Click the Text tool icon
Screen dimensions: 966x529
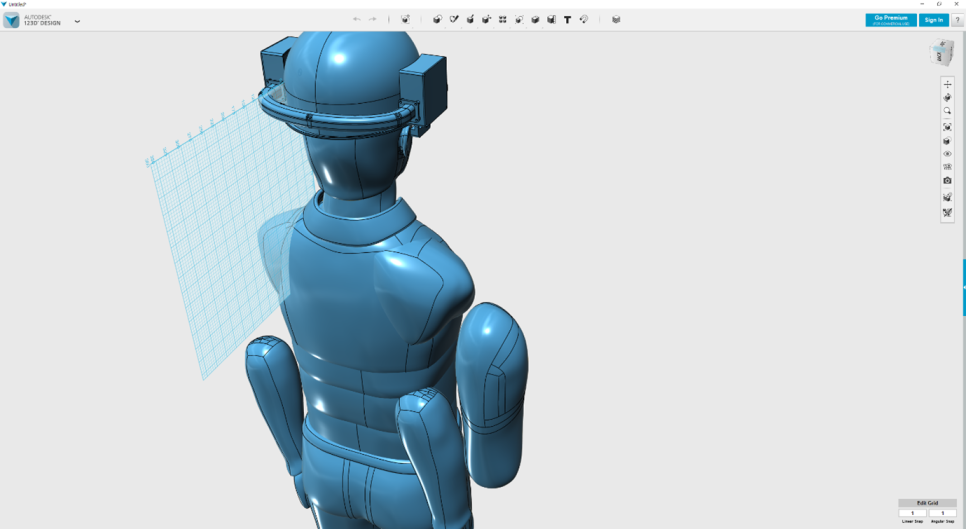[x=568, y=19]
